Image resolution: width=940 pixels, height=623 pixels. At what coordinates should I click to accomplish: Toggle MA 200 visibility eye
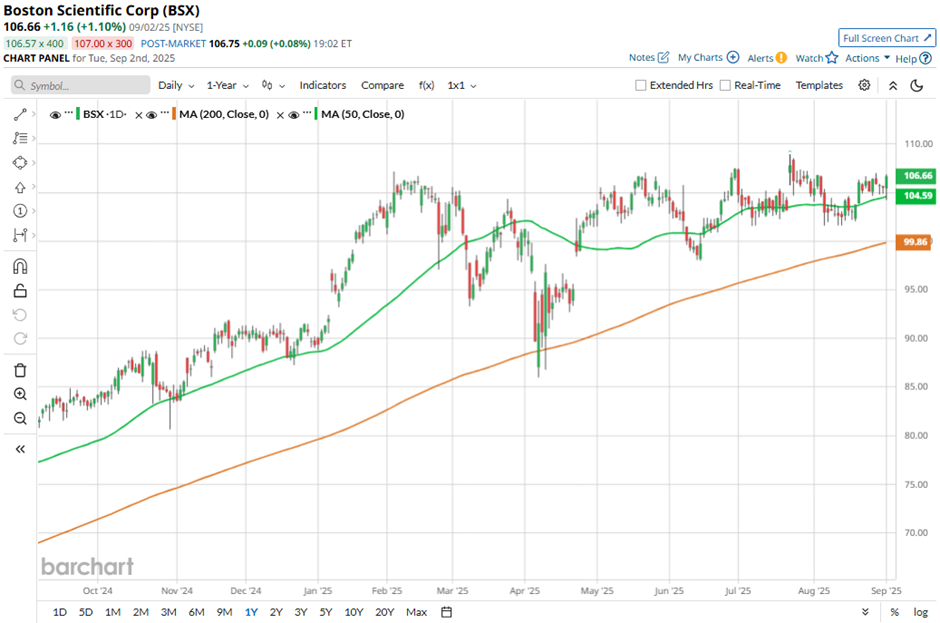(x=152, y=115)
